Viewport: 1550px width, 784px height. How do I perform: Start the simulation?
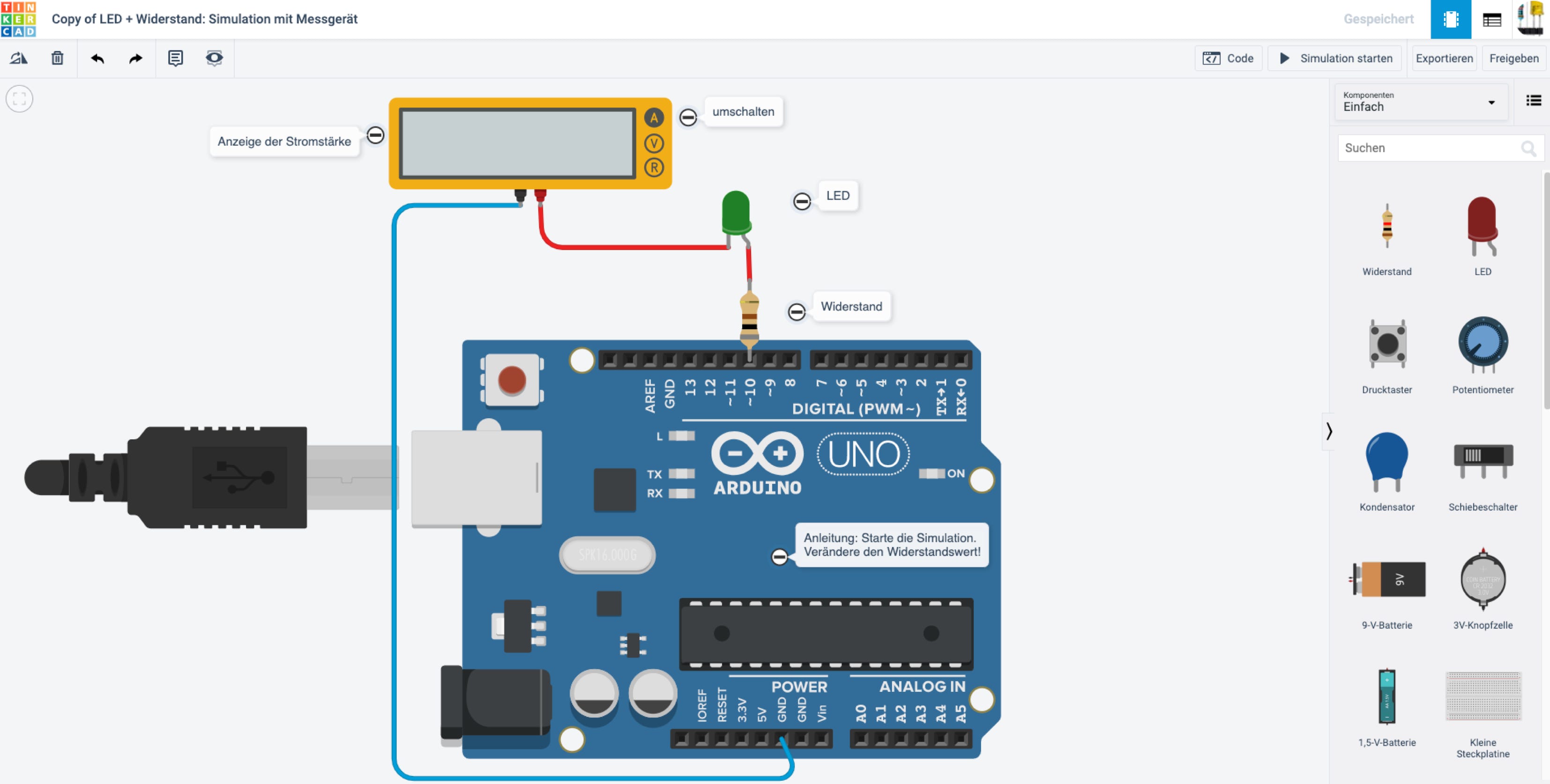coord(1334,59)
